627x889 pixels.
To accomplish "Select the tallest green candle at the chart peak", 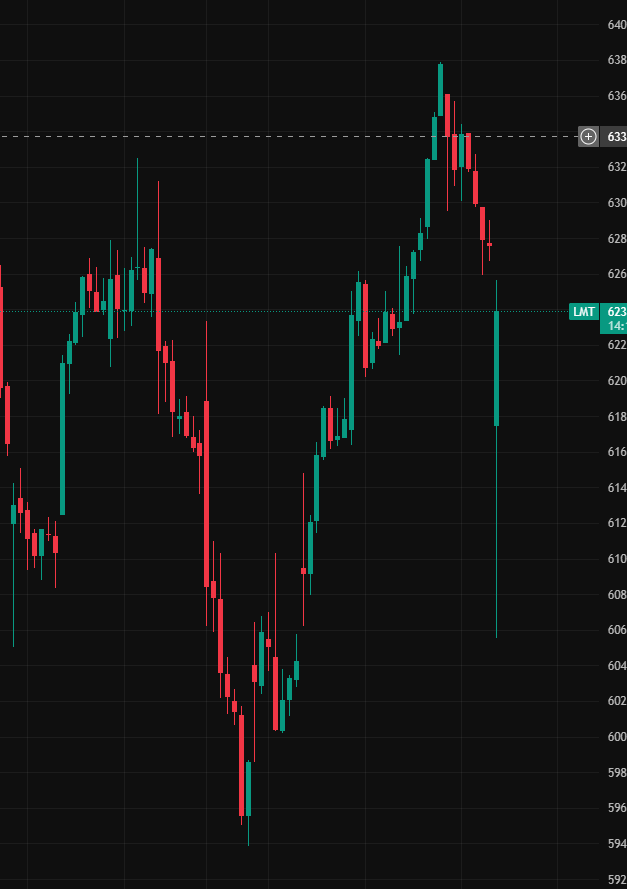I will click(440, 90).
